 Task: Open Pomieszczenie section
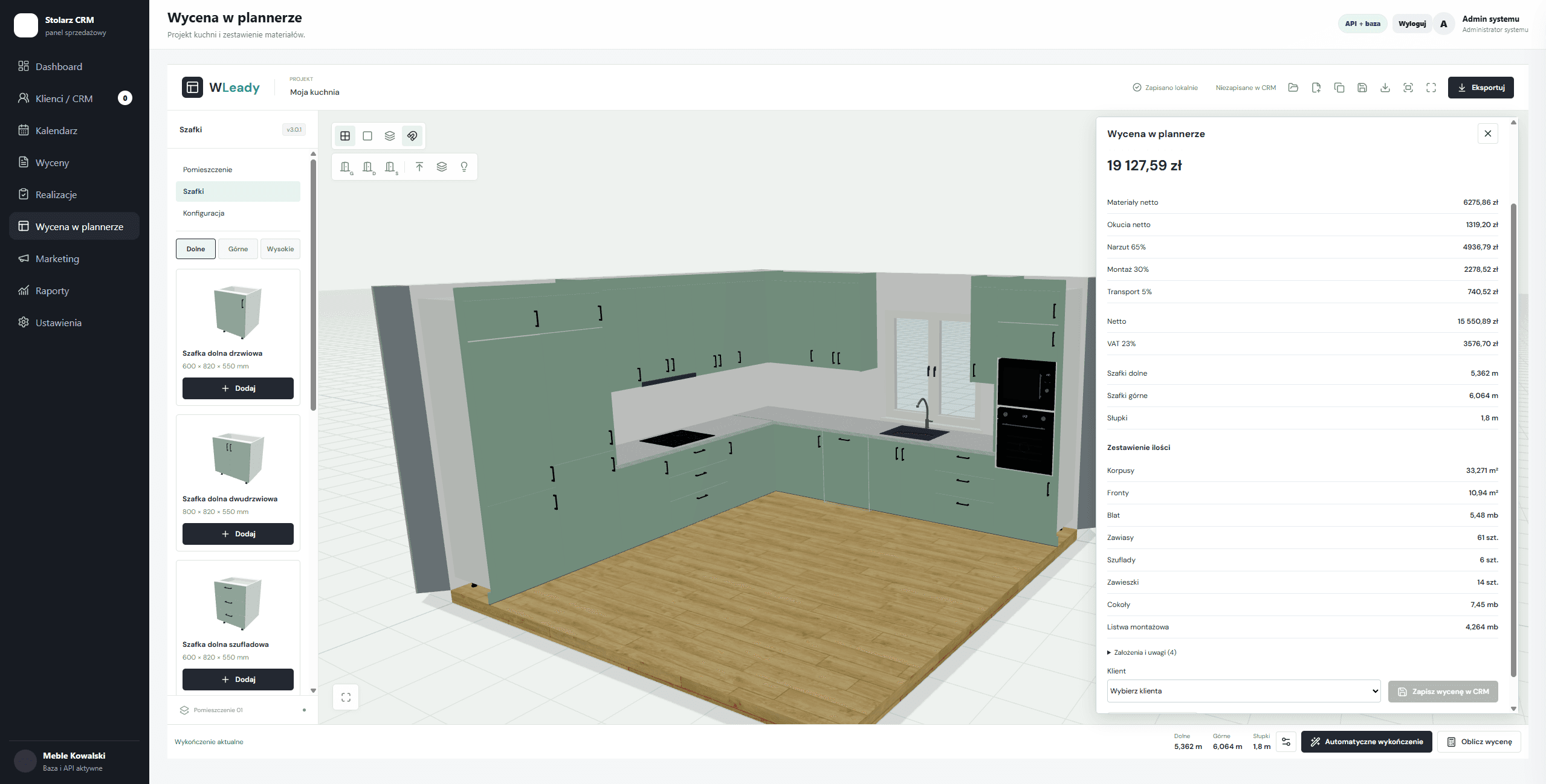238,170
